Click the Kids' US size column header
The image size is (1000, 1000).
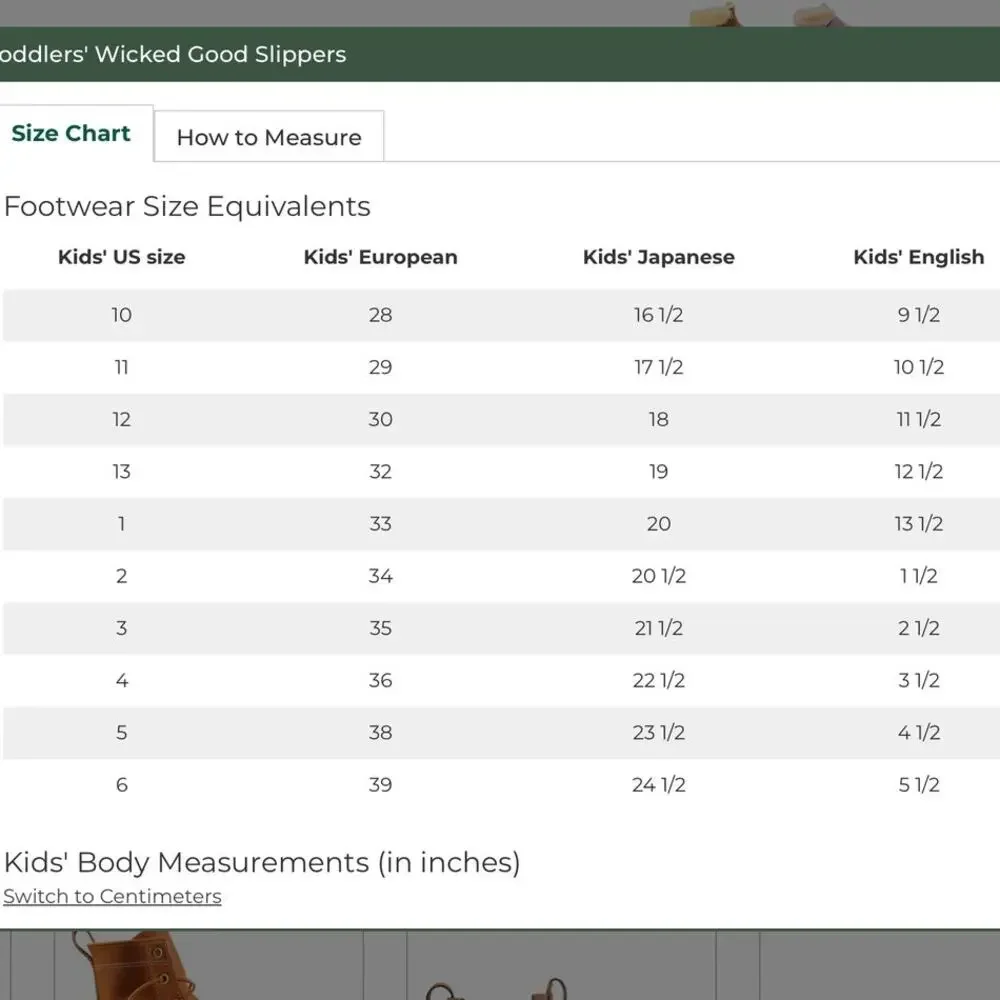tap(122, 256)
